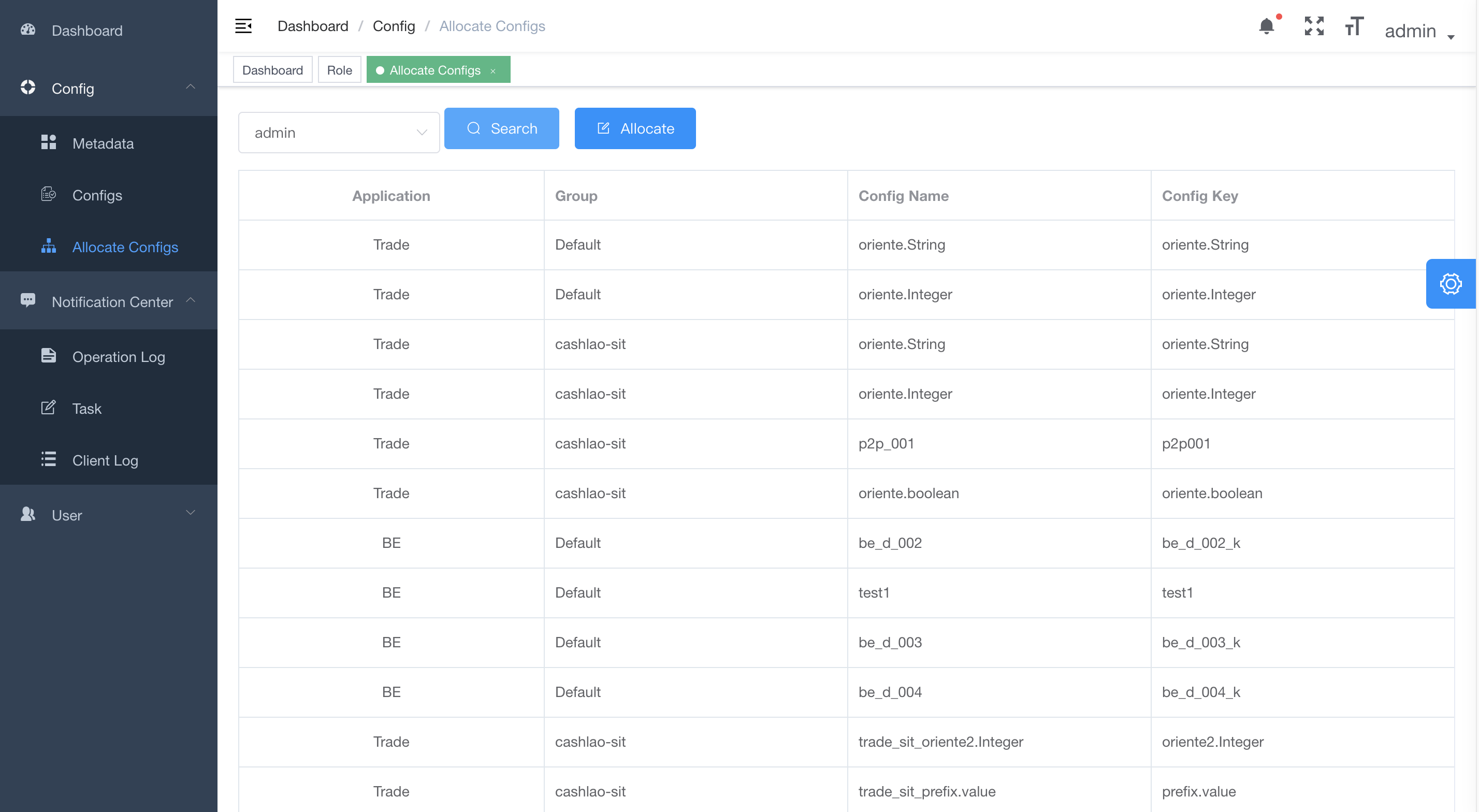Click the font size icon
1479x812 pixels.
pyautogui.click(x=1353, y=26)
